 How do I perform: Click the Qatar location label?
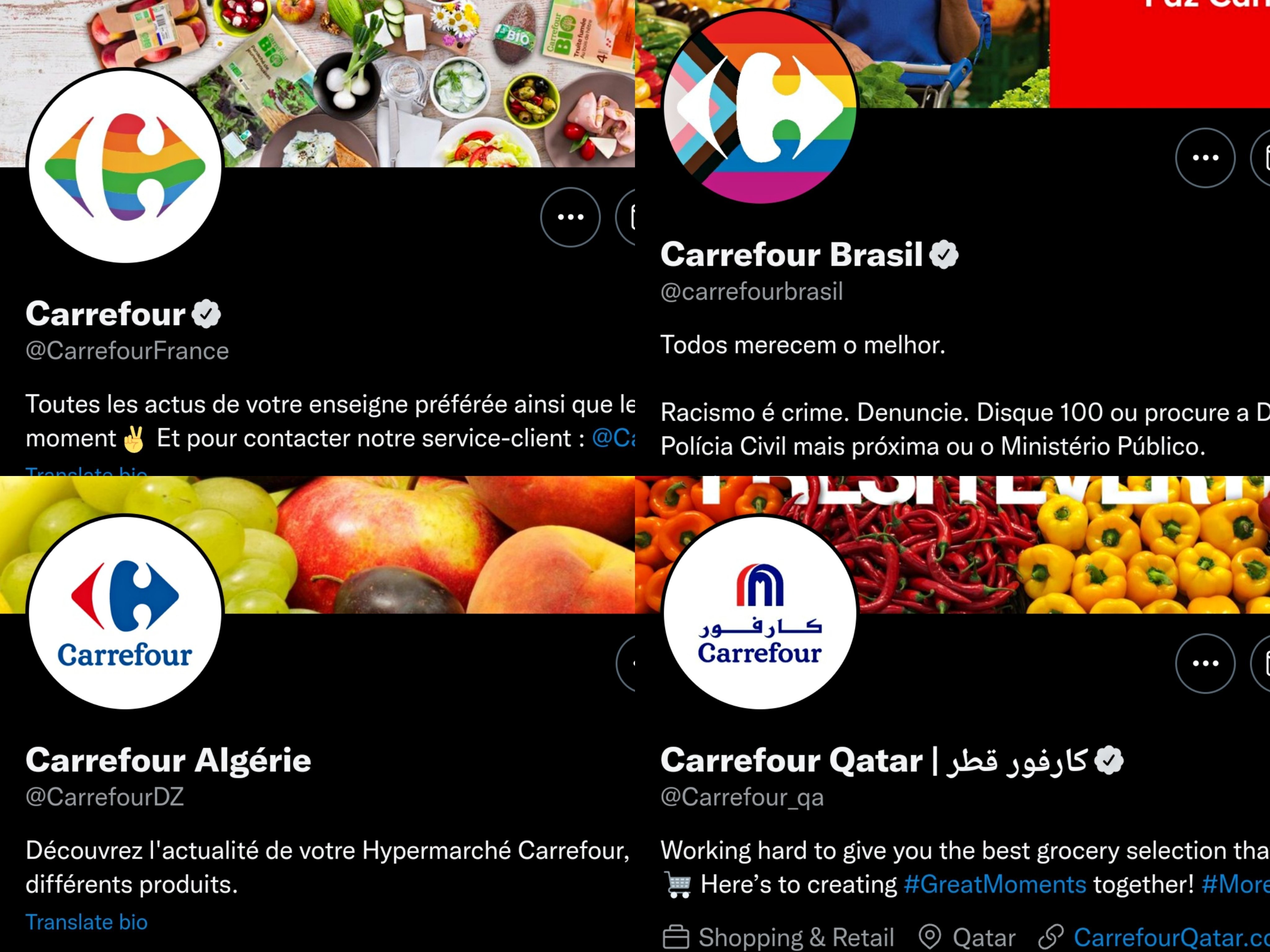pos(984,937)
